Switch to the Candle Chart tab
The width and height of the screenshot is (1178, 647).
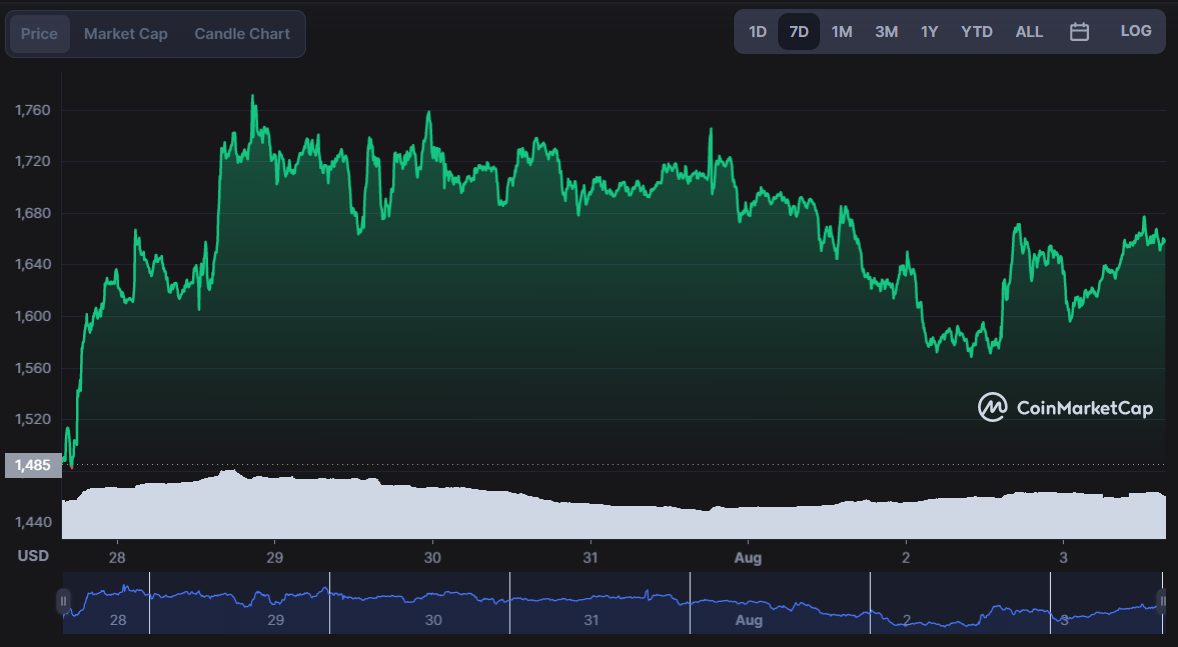pos(242,34)
